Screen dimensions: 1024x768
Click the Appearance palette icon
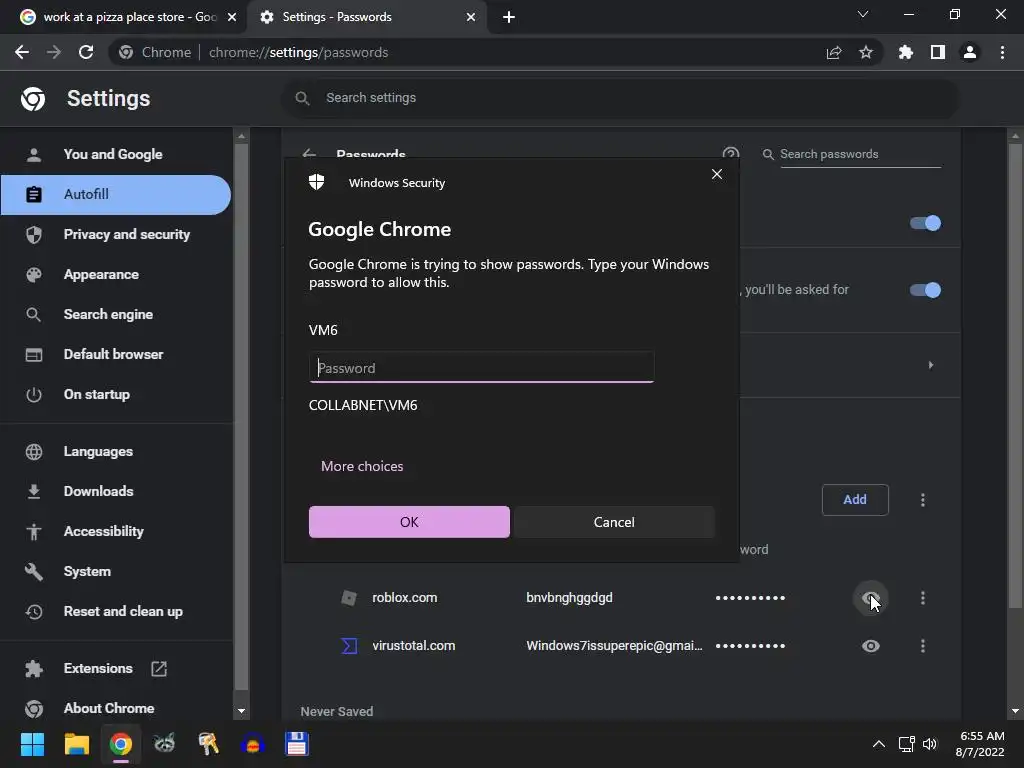[33, 274]
